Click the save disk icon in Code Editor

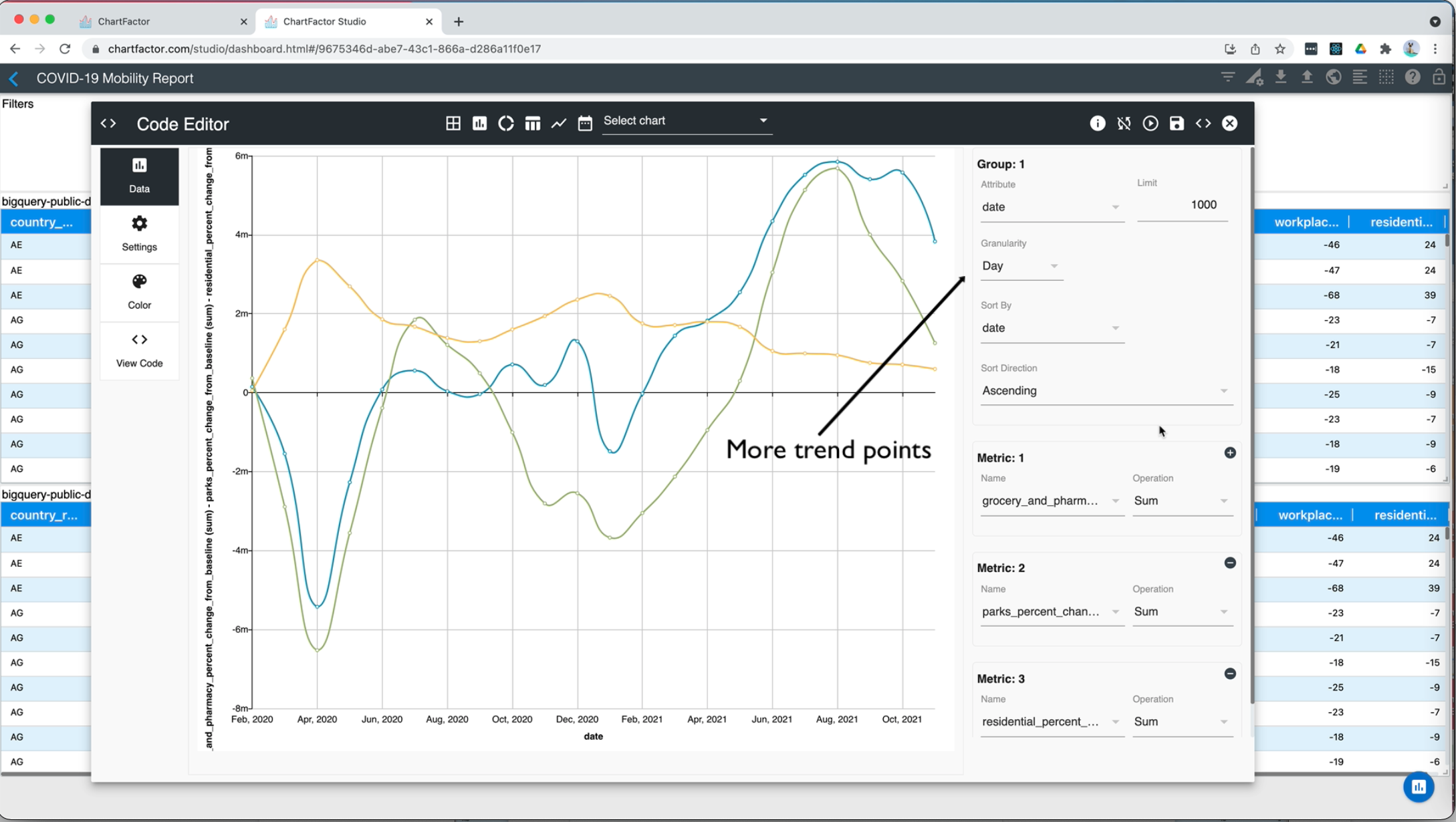1177,124
